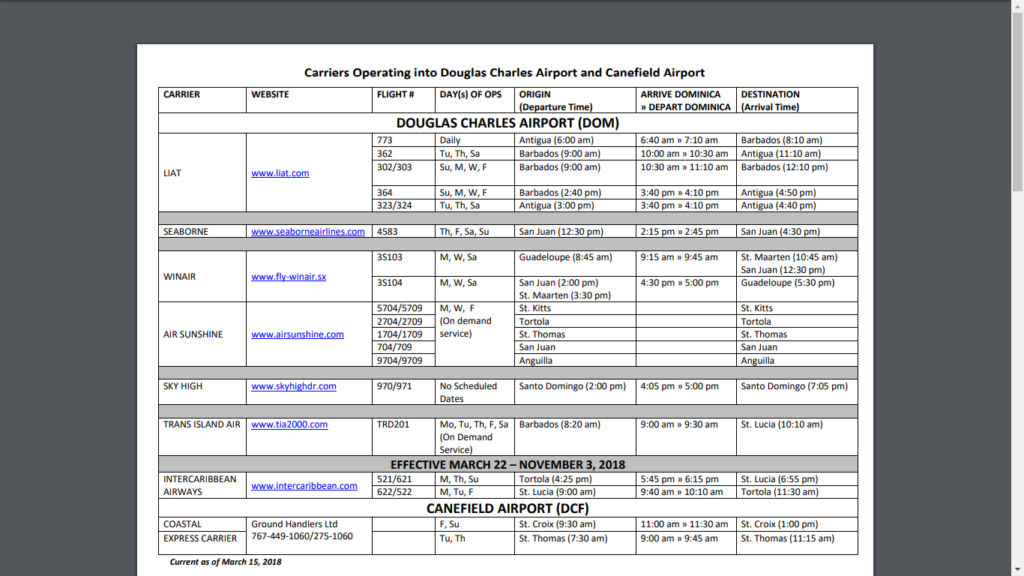Select the Santo Domingo (7:05 pm) destination cell
The width and height of the screenshot is (1024, 576).
(x=797, y=392)
